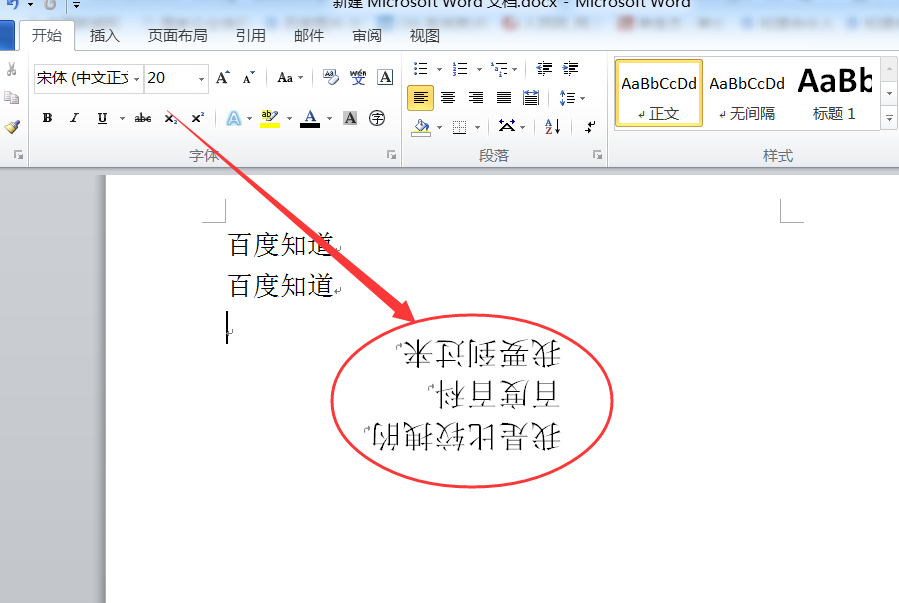Select the sort icon in paragraph group

[x=551, y=127]
